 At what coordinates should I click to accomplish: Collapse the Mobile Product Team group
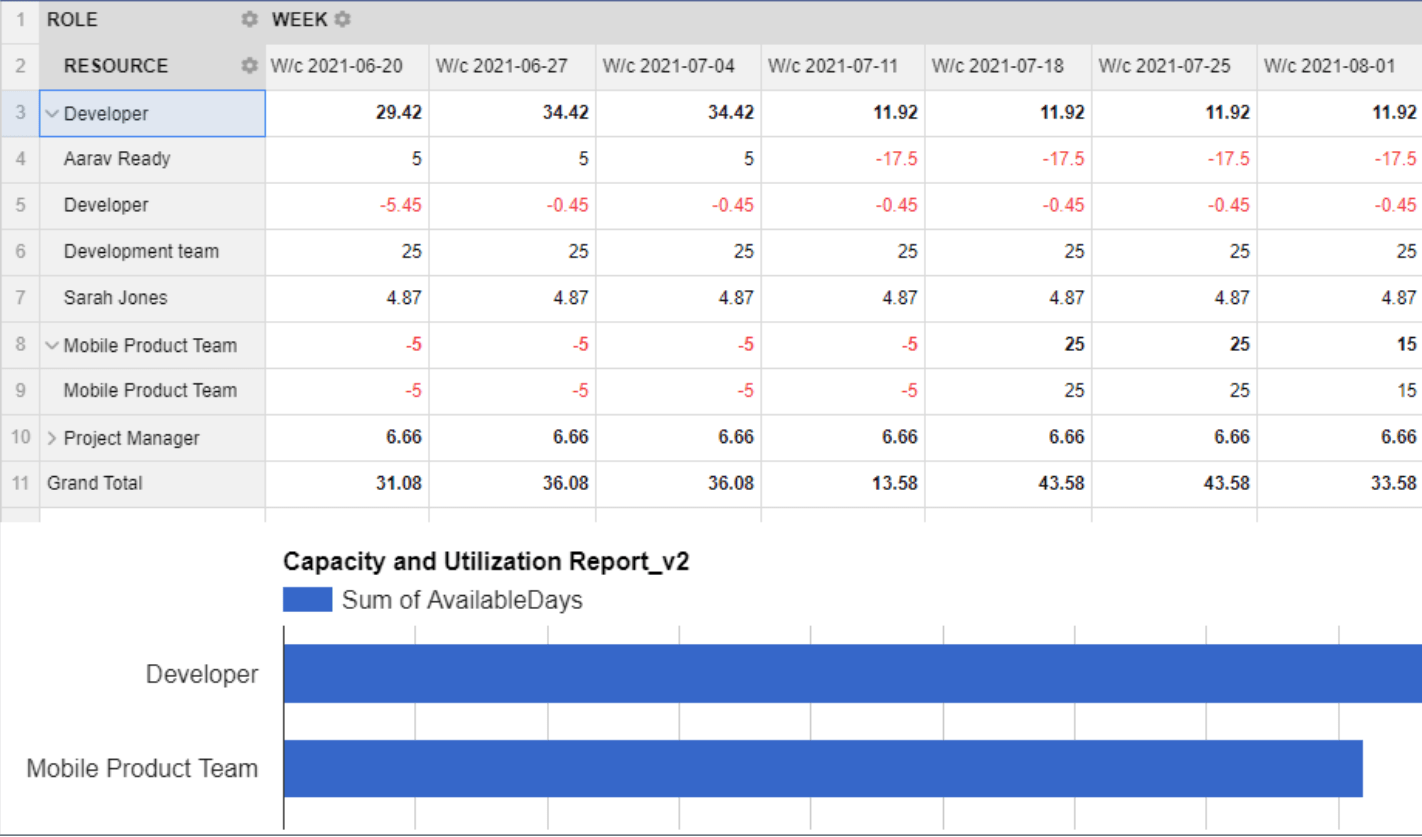(x=52, y=345)
